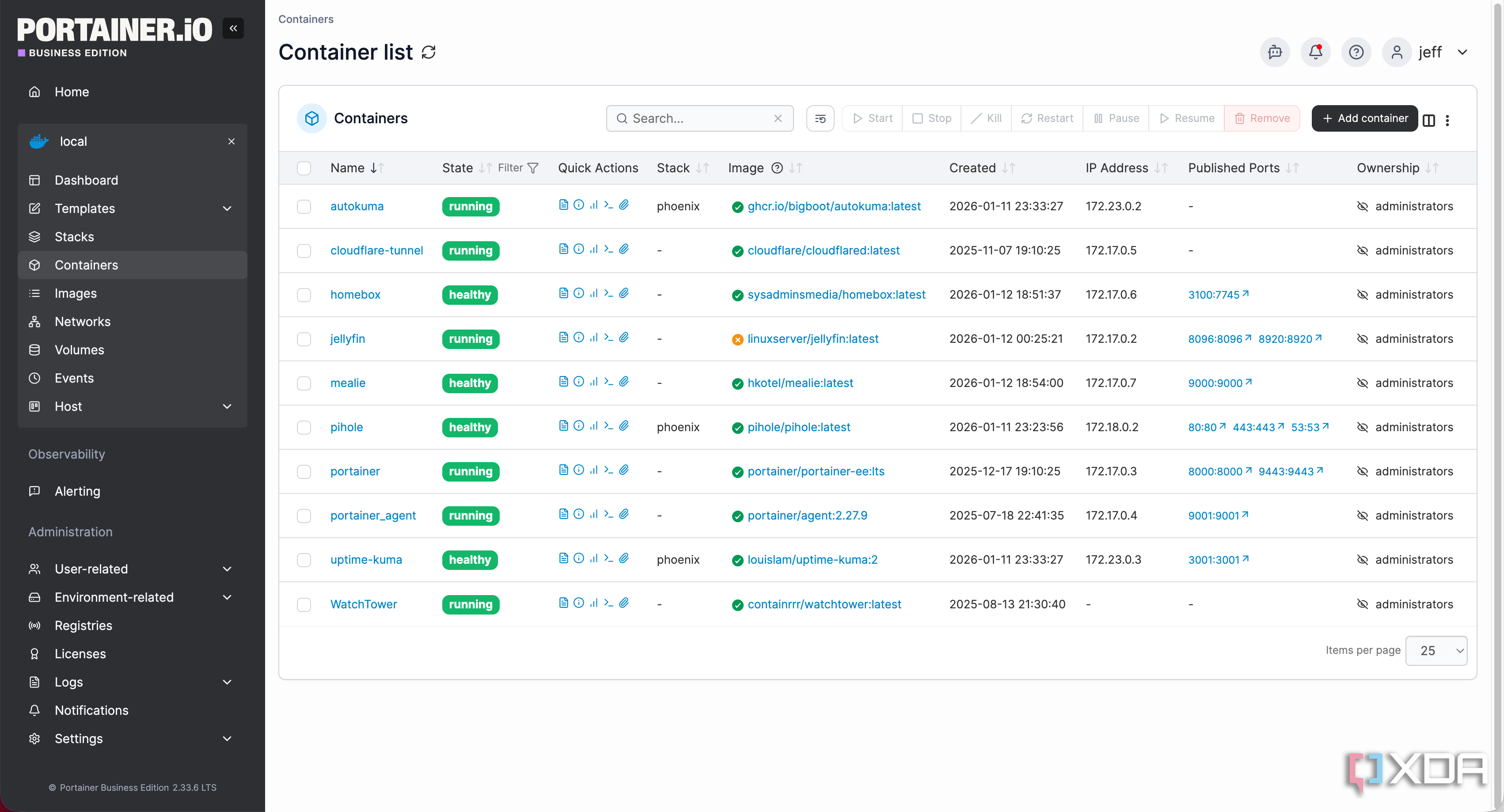The height and width of the screenshot is (812, 1504).
Task: Check the uptime-kuma row checkbox
Action: [x=304, y=560]
